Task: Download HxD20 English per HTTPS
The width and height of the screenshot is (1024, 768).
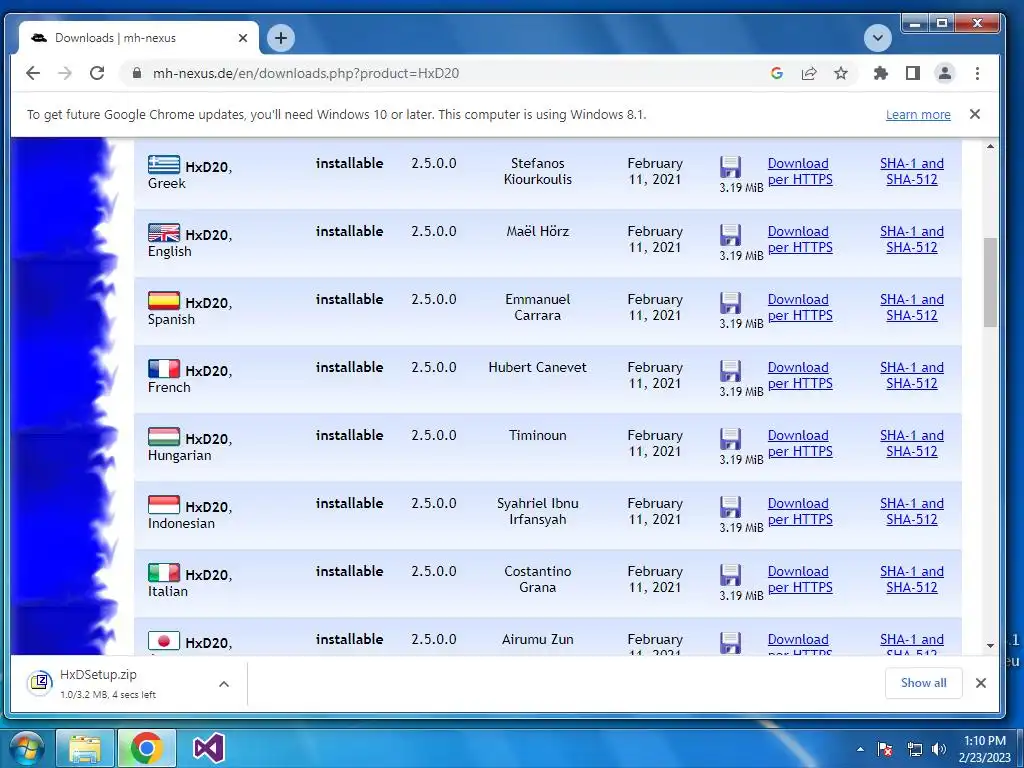Action: [800, 239]
